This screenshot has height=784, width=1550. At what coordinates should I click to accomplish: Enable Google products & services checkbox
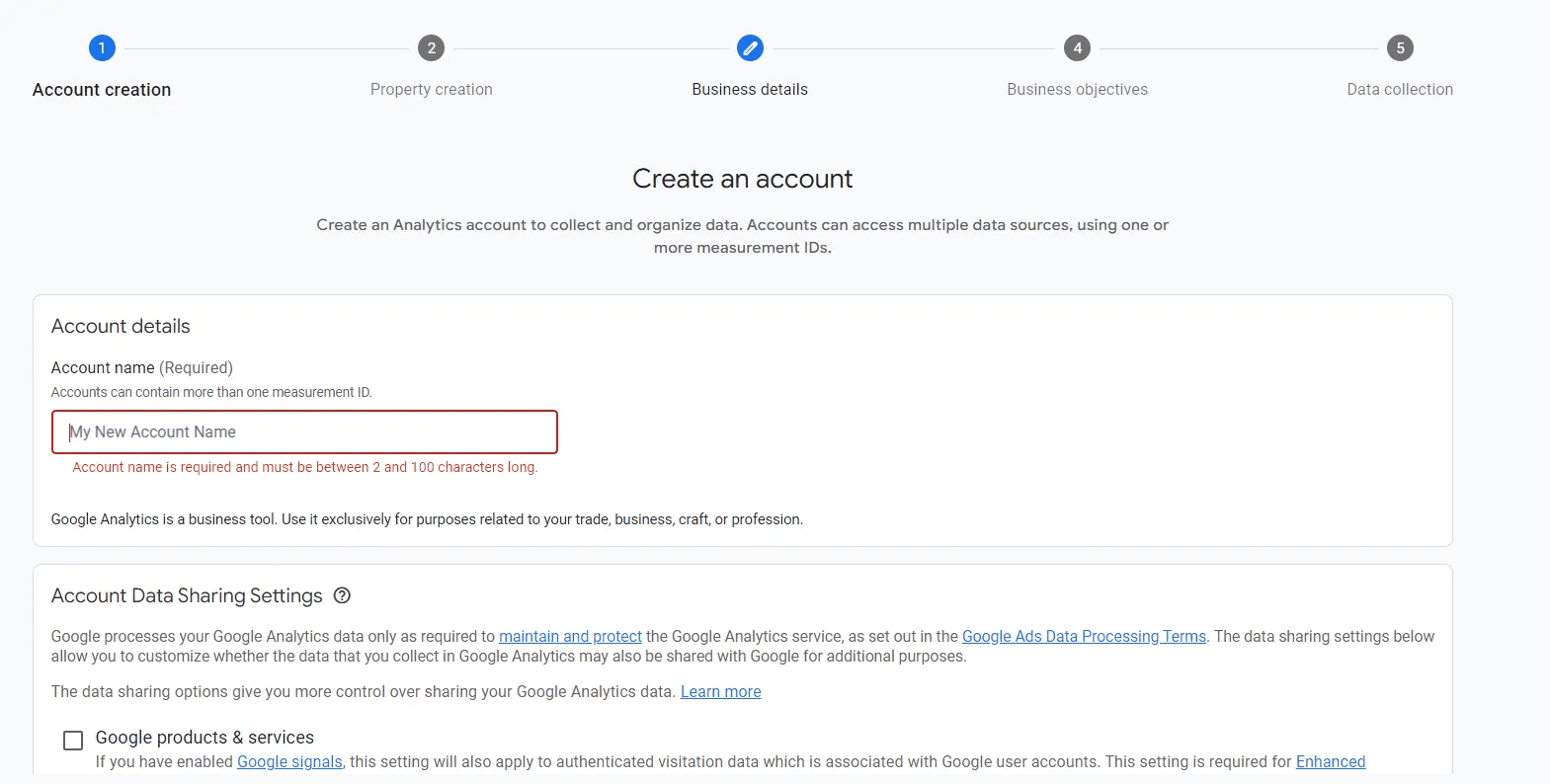[73, 741]
